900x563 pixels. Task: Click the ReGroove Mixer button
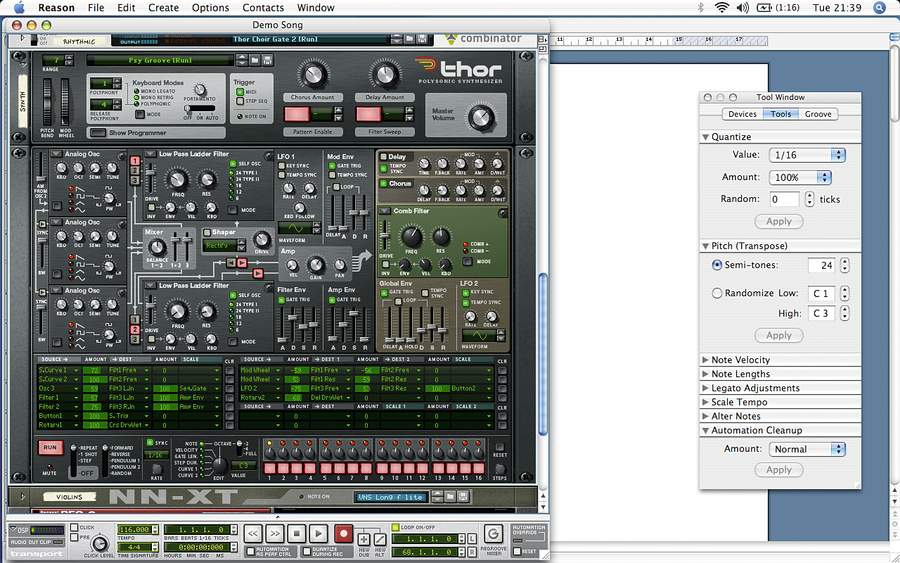click(x=492, y=534)
